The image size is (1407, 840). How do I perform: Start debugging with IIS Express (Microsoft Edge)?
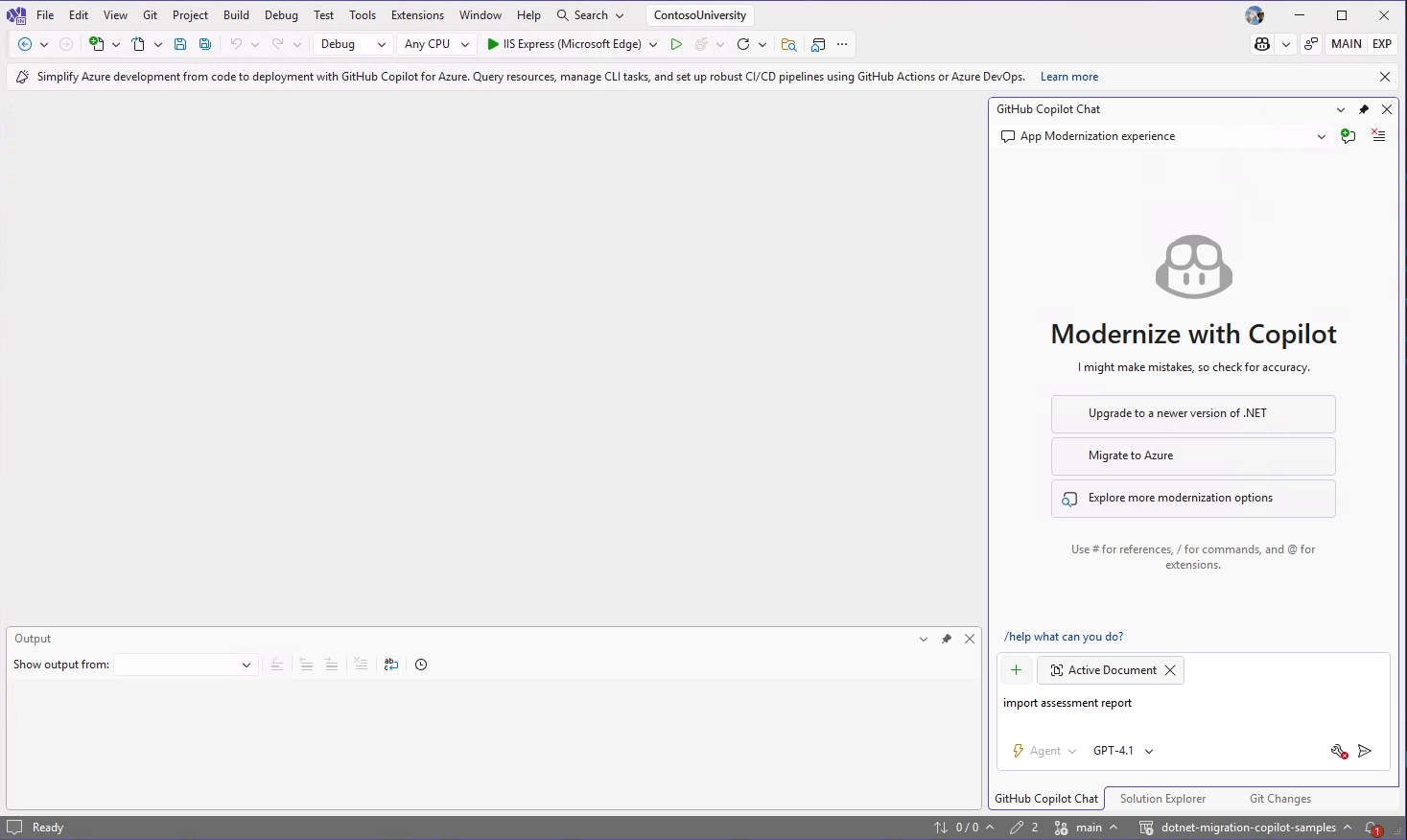[x=564, y=44]
